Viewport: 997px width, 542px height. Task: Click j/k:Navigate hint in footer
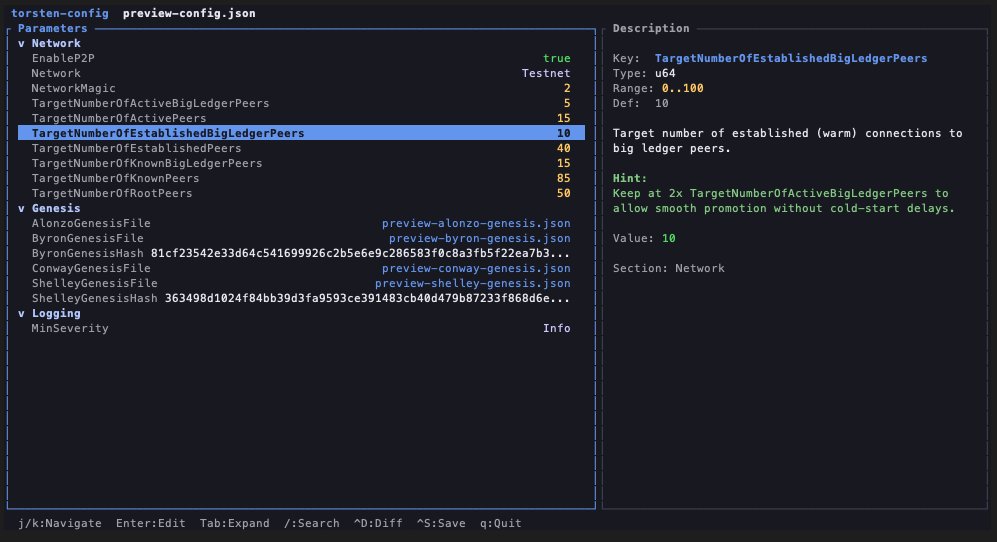(x=60, y=523)
